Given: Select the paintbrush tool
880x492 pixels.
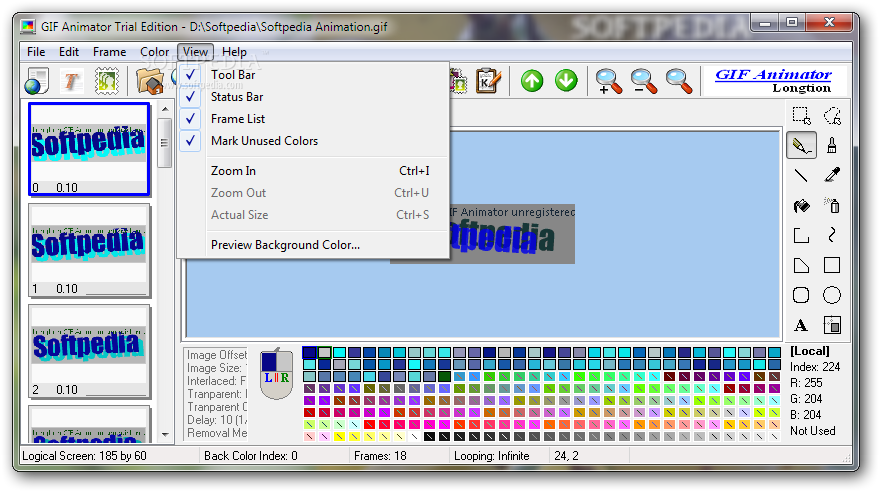Looking at the screenshot, I should click(x=832, y=145).
